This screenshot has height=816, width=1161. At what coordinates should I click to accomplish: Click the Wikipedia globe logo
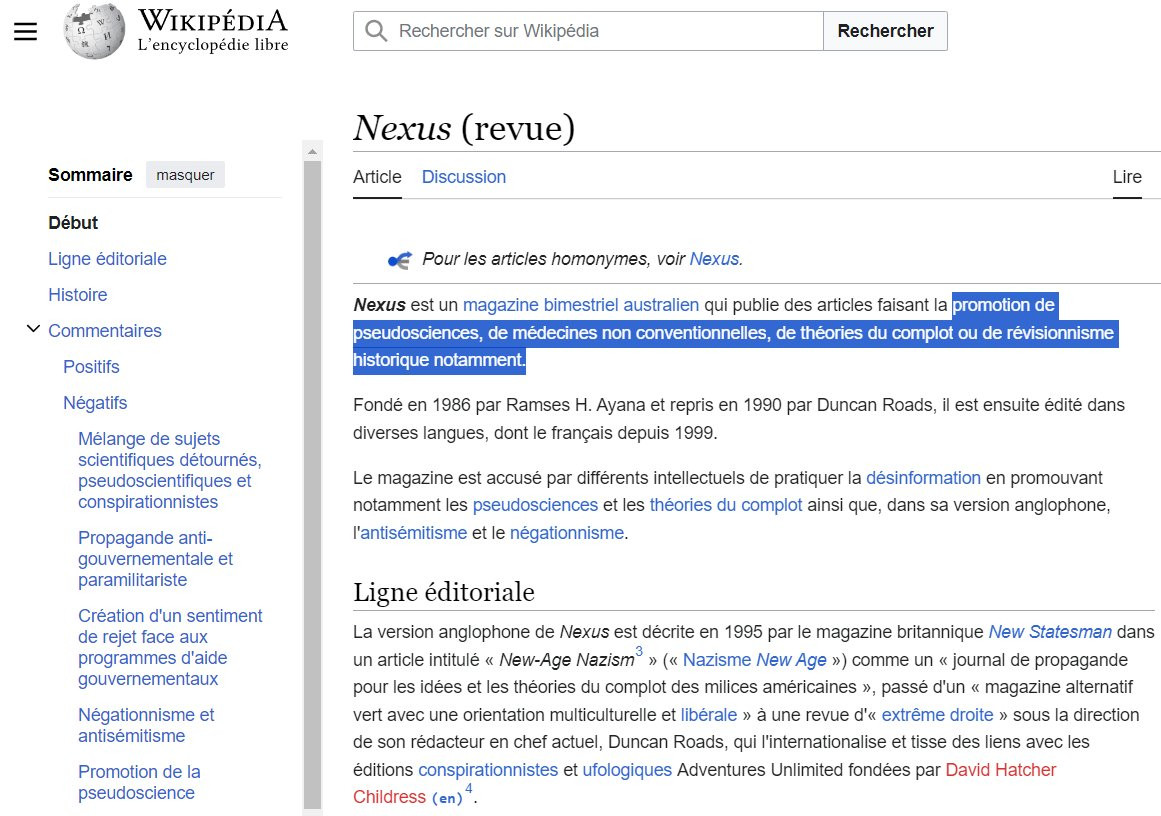pos(94,31)
